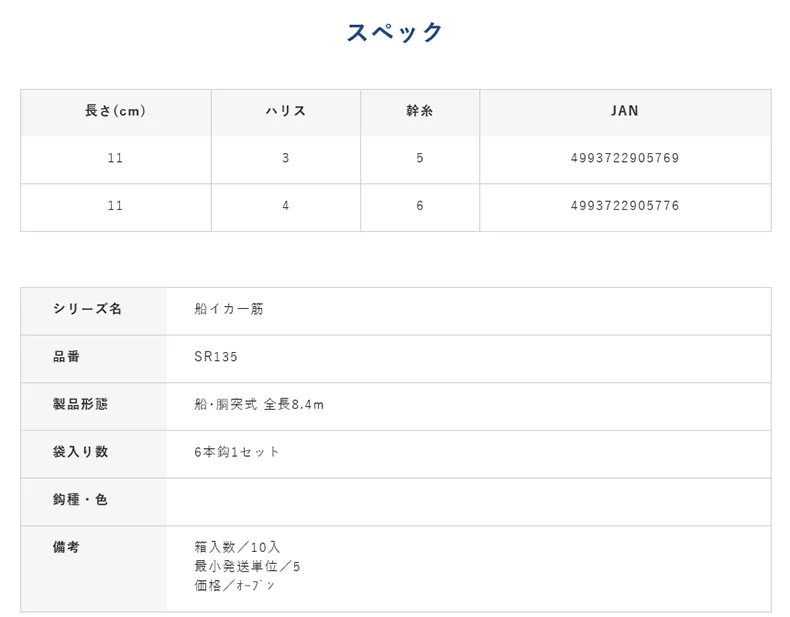Click ハリス value 3 in first row

coord(285,159)
